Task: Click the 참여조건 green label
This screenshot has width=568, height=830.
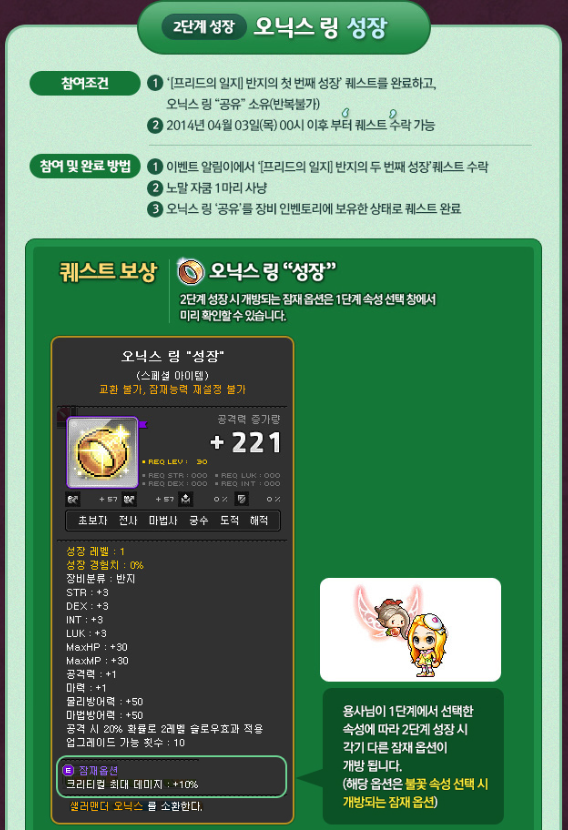Action: tap(85, 83)
